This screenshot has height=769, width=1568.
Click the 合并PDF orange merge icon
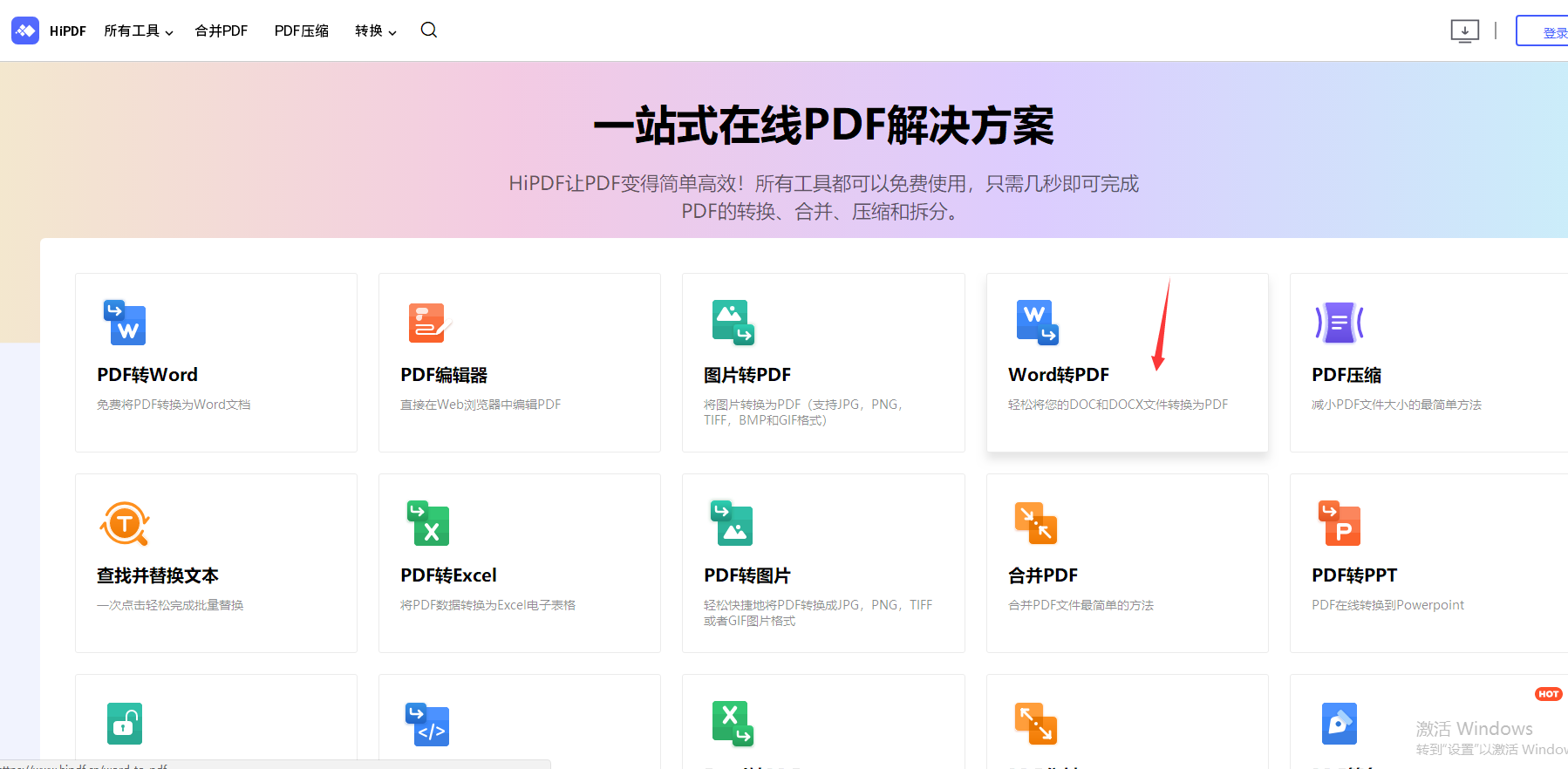[1036, 523]
